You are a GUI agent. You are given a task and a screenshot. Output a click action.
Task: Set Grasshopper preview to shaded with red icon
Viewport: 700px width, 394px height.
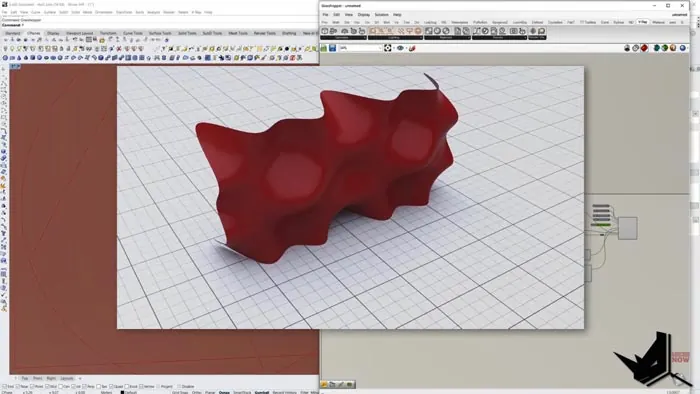click(644, 48)
